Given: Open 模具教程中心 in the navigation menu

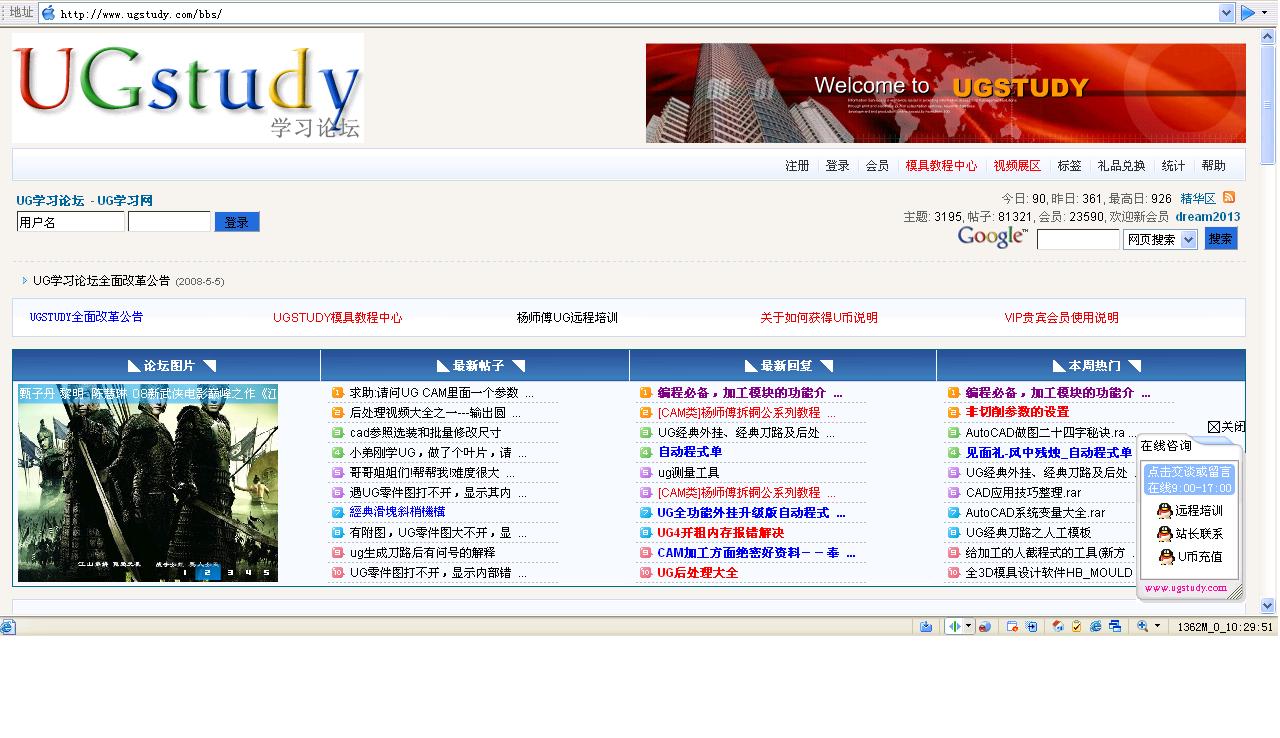Looking at the screenshot, I should tap(941, 166).
